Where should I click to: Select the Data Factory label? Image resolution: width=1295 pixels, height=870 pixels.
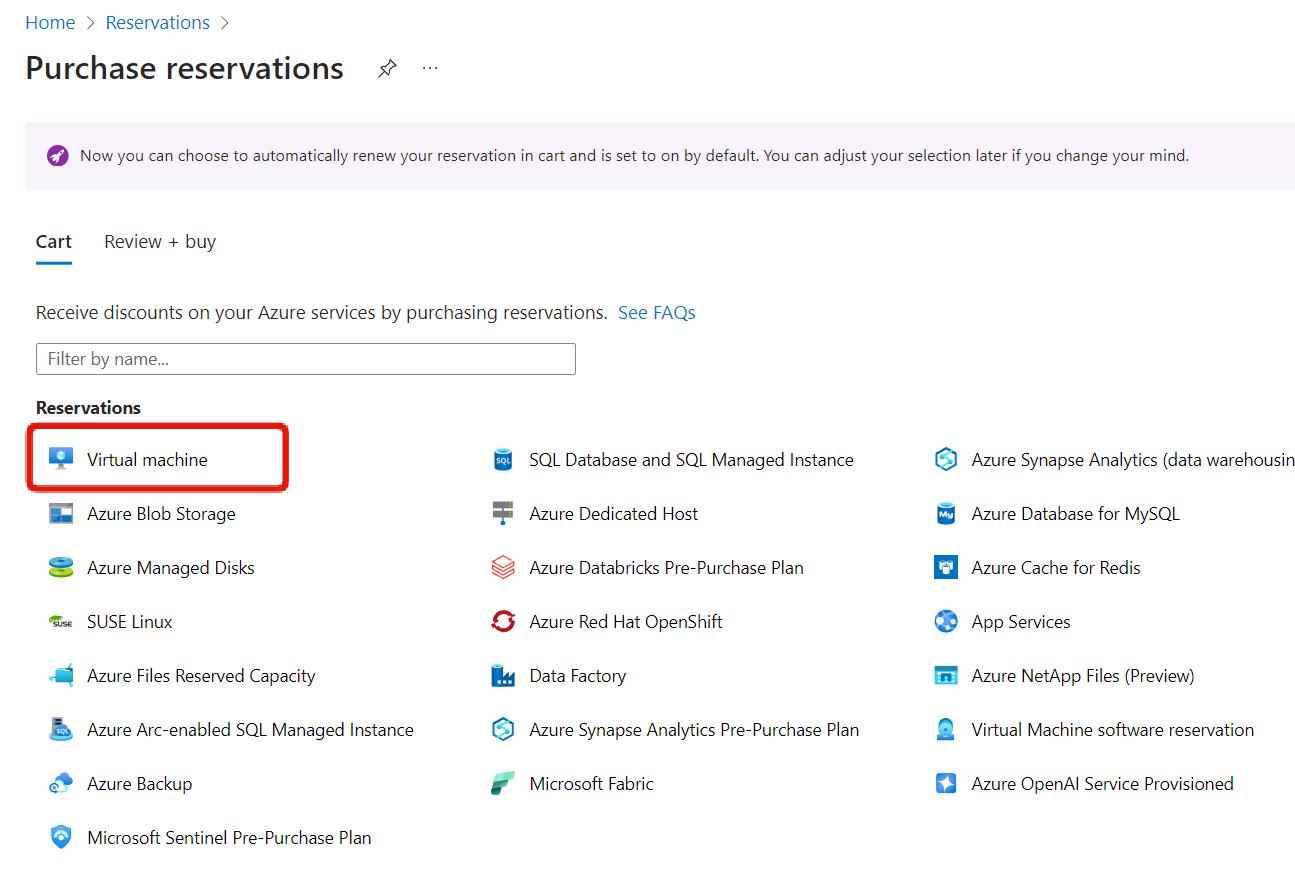click(578, 675)
